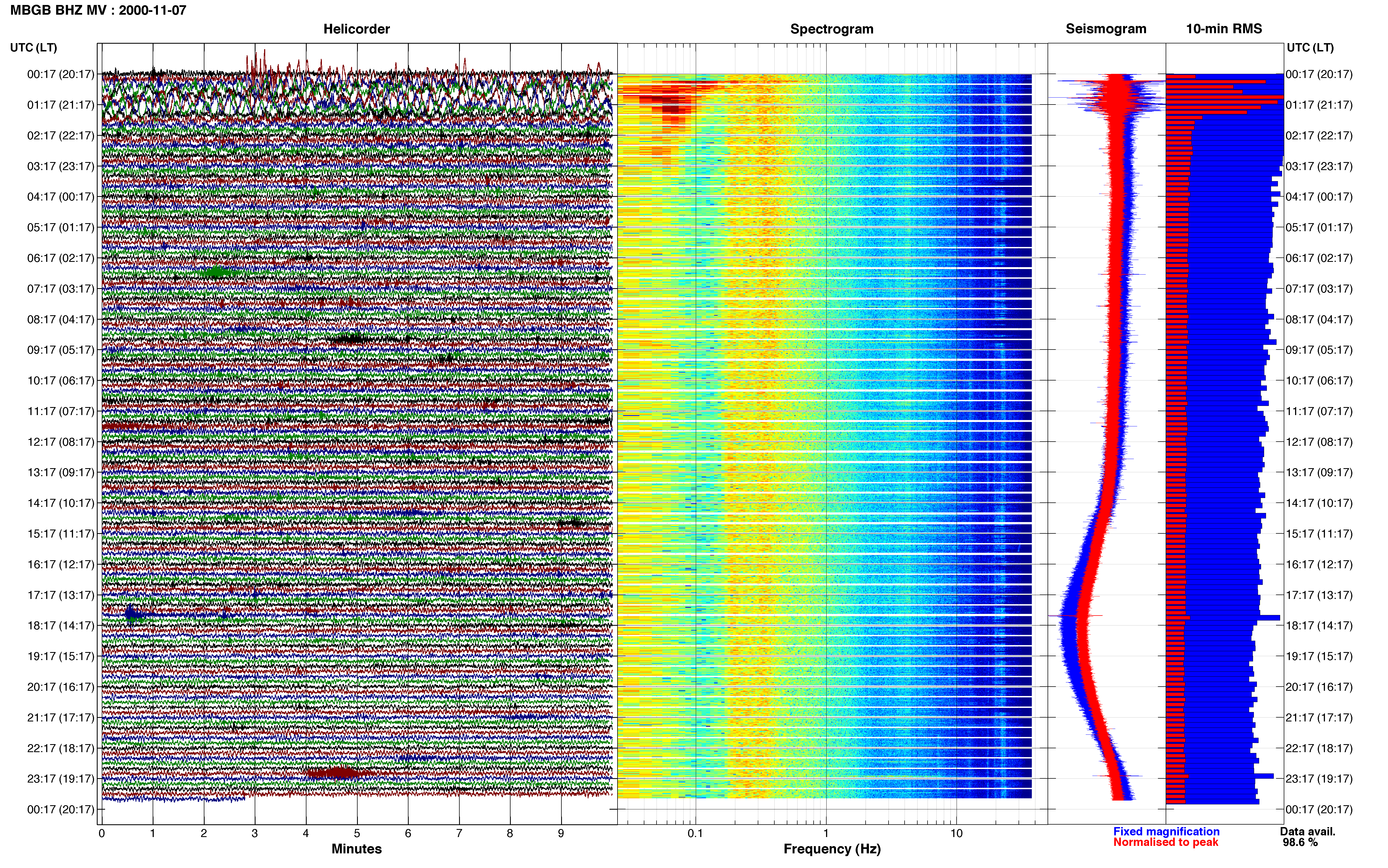Click left time label '03:17 (23:17)'
Screen dimensions: 1388x868
(x=60, y=166)
